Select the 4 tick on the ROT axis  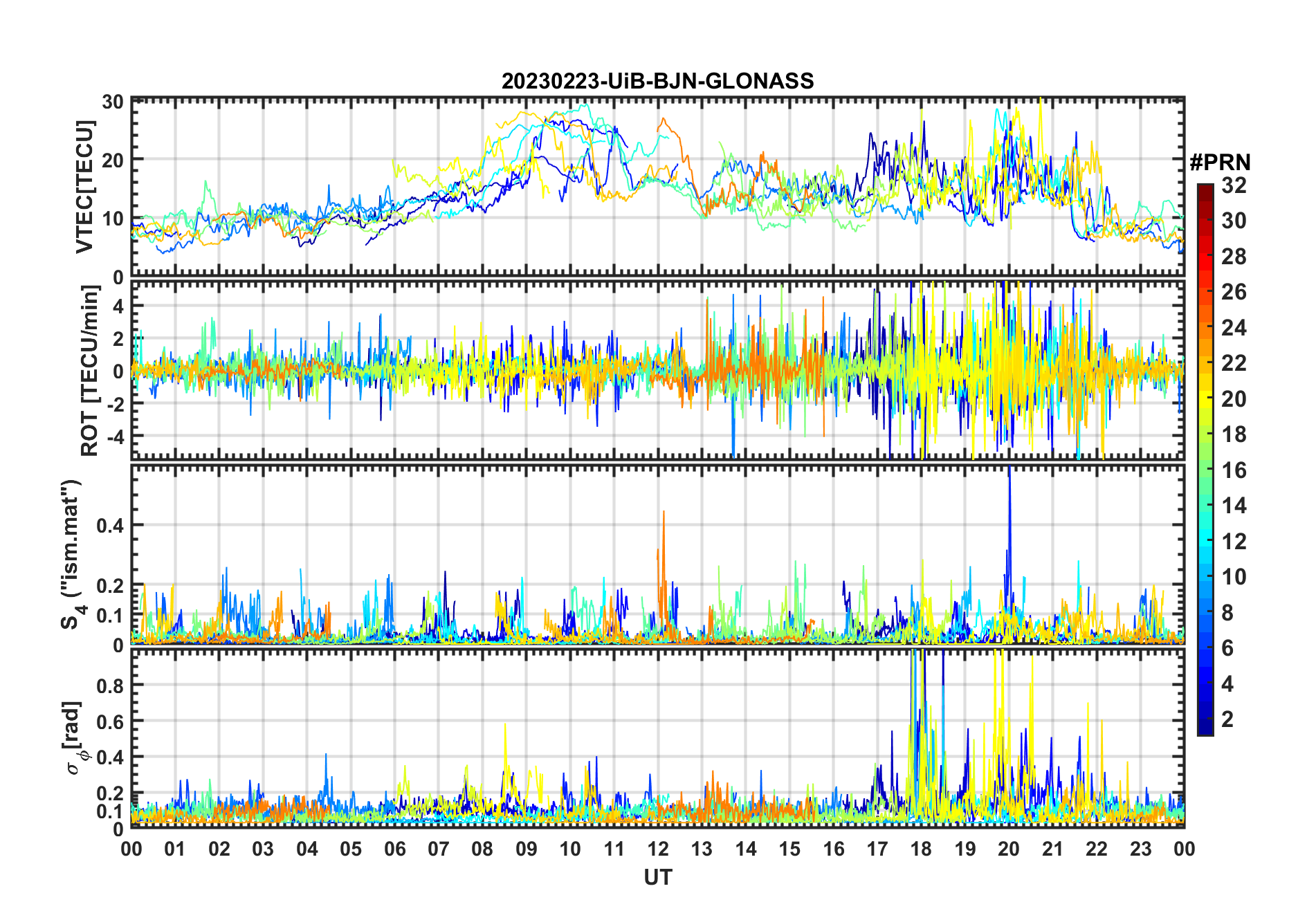point(118,306)
